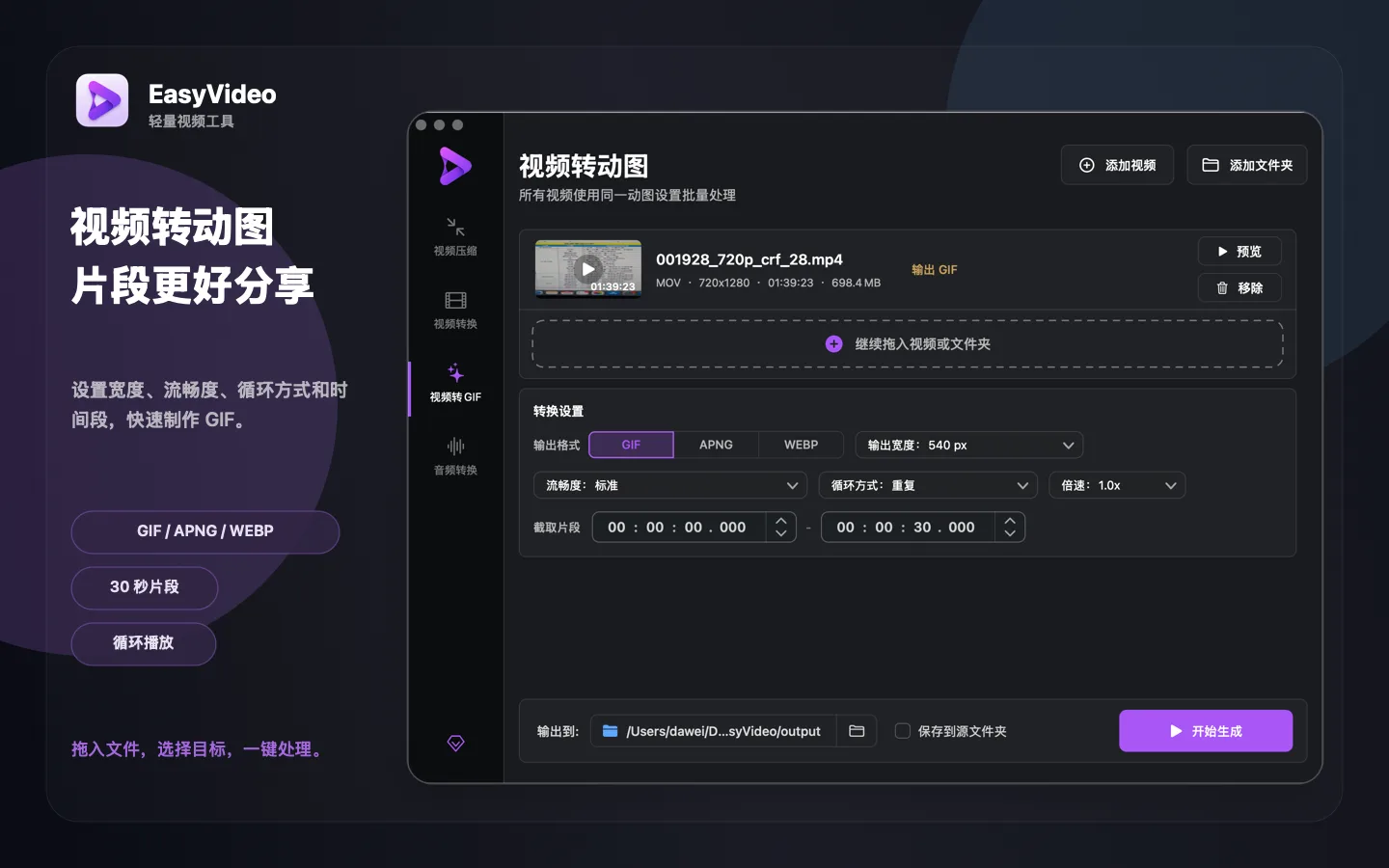Select WEBP output format

click(x=801, y=445)
